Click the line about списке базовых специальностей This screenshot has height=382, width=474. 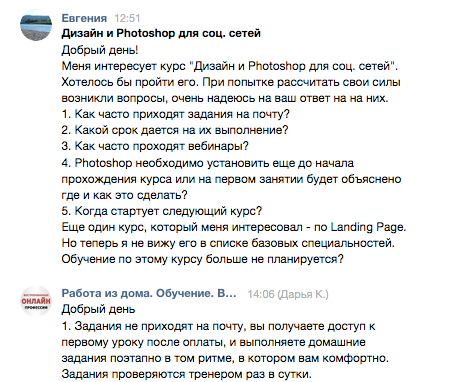228,243
